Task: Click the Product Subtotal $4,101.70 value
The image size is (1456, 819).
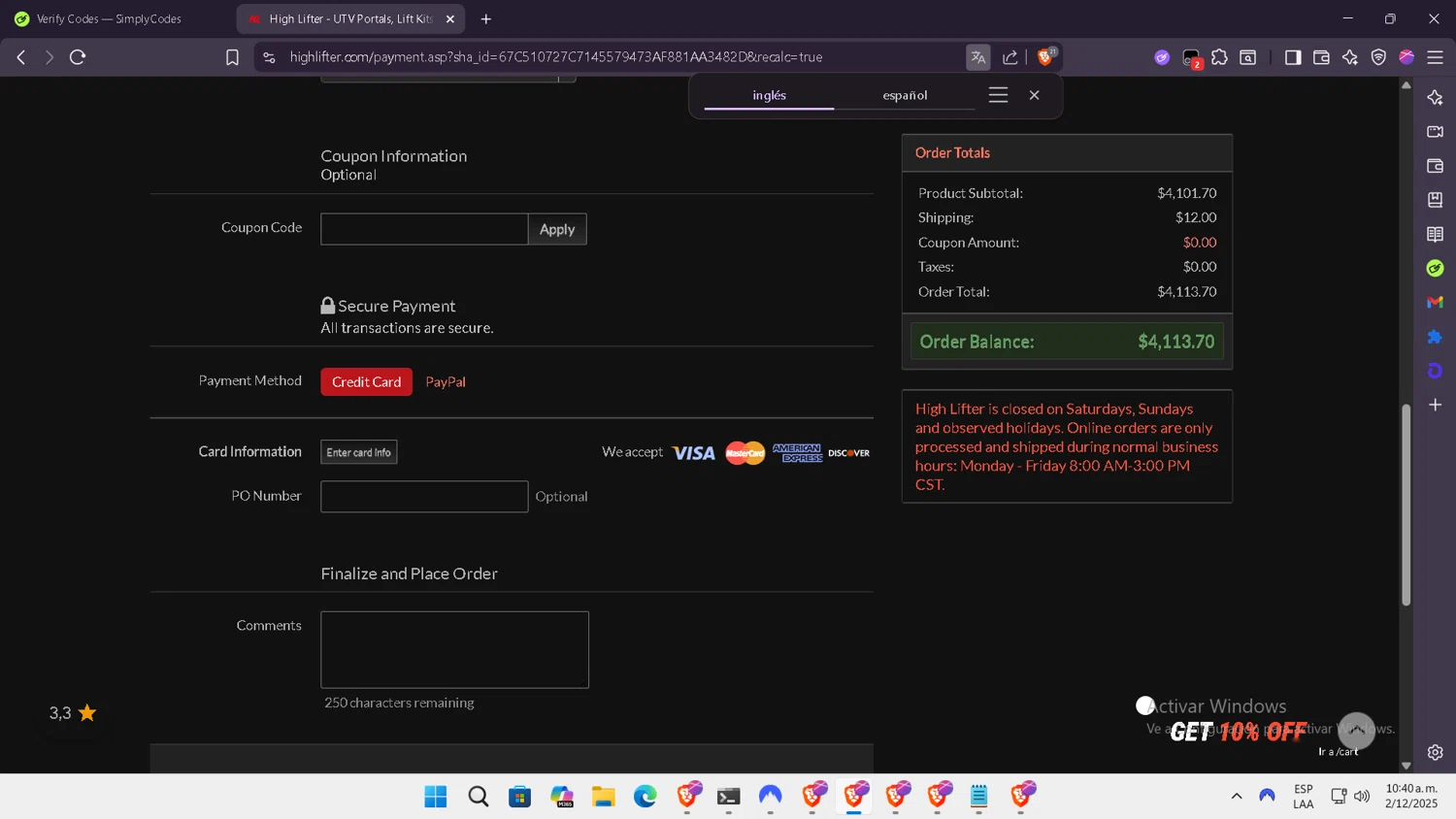Action: pos(1186,193)
